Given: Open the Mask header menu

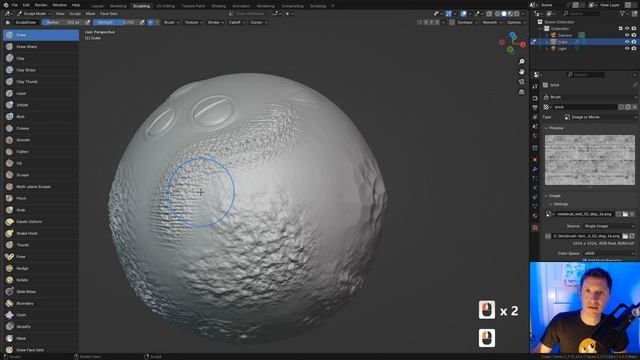Looking at the screenshot, I should coord(90,13).
